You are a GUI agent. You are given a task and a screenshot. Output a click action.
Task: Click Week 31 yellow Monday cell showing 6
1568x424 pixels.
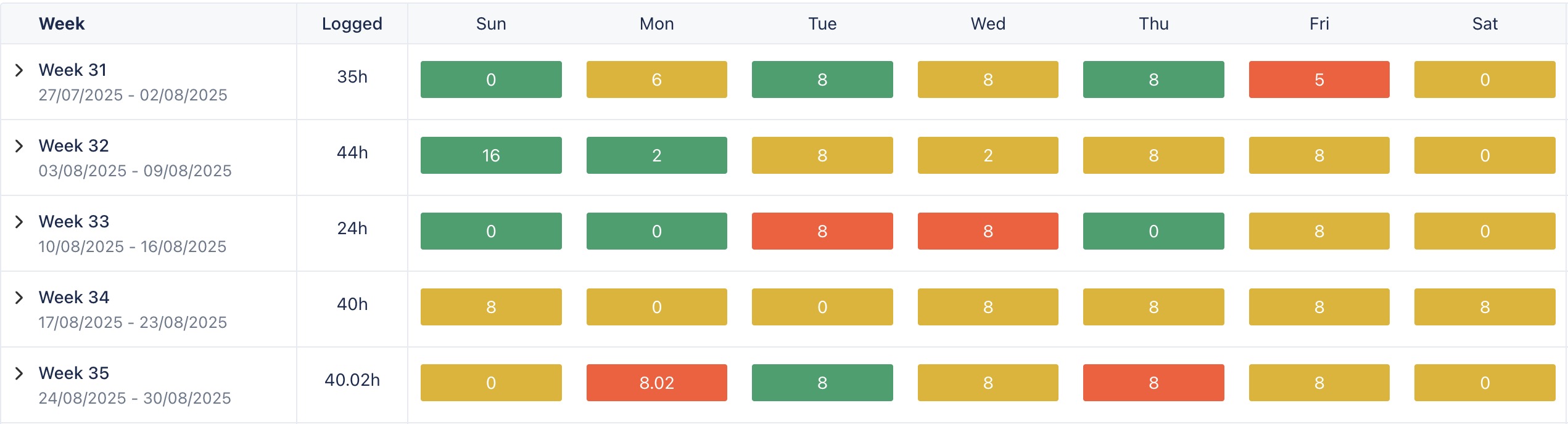pyautogui.click(x=656, y=79)
